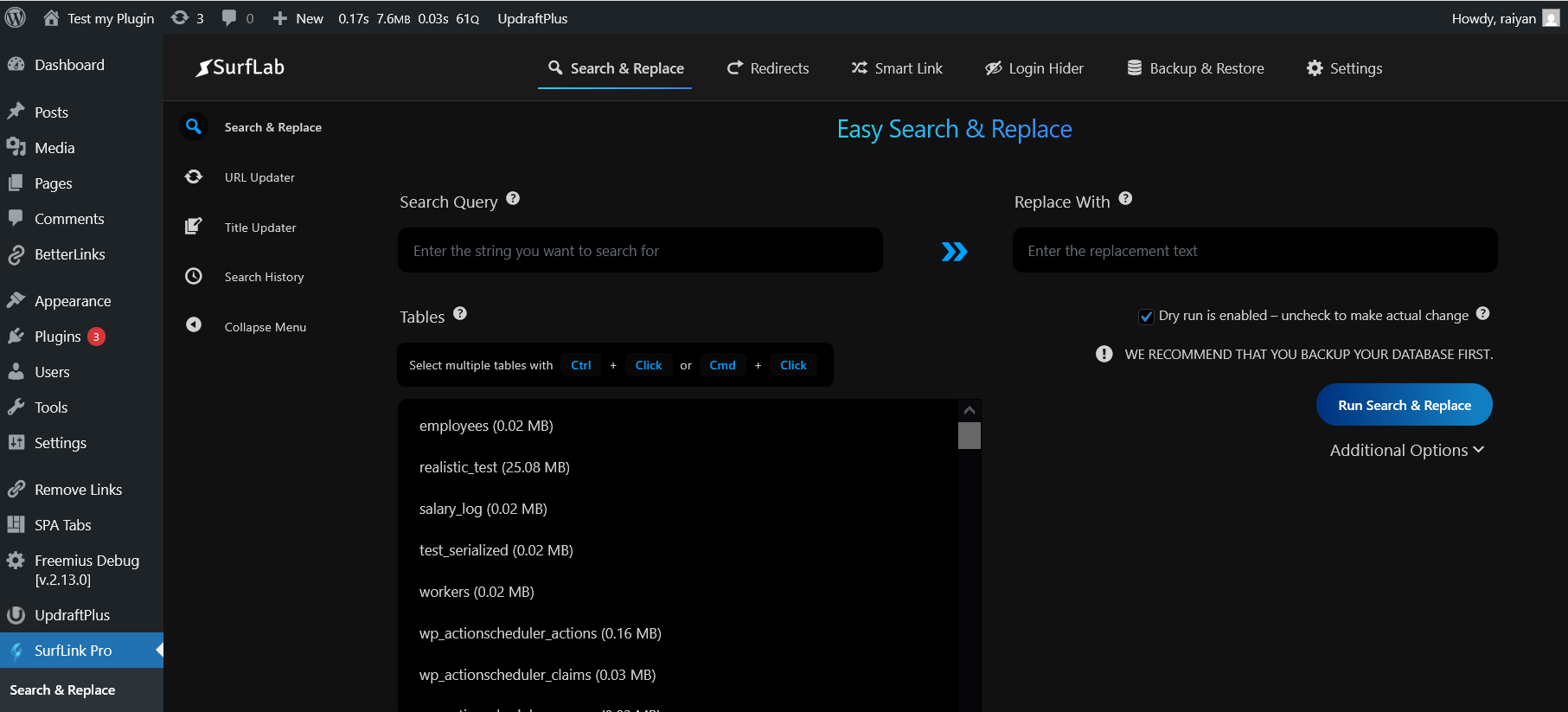1568x712 pixels.
Task: Open the Backup & Restore tab
Action: [x=1195, y=68]
